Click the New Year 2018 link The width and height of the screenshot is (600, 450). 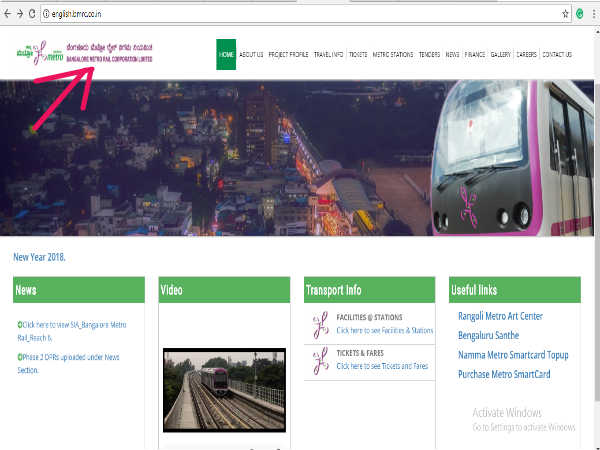click(39, 257)
